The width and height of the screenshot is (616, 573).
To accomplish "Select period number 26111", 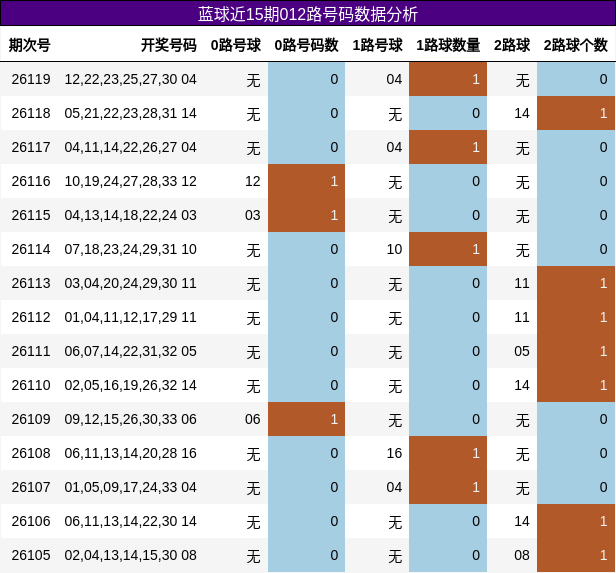I will point(31,351).
